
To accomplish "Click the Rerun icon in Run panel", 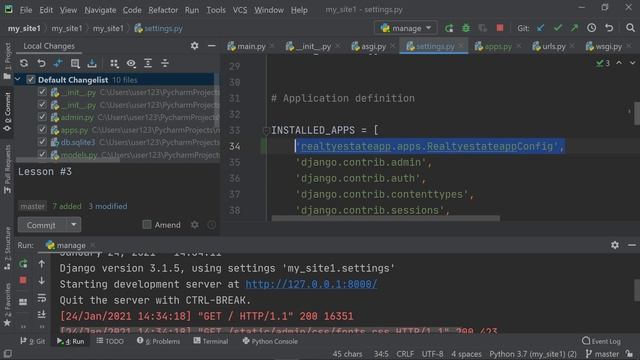I will click(x=23, y=264).
